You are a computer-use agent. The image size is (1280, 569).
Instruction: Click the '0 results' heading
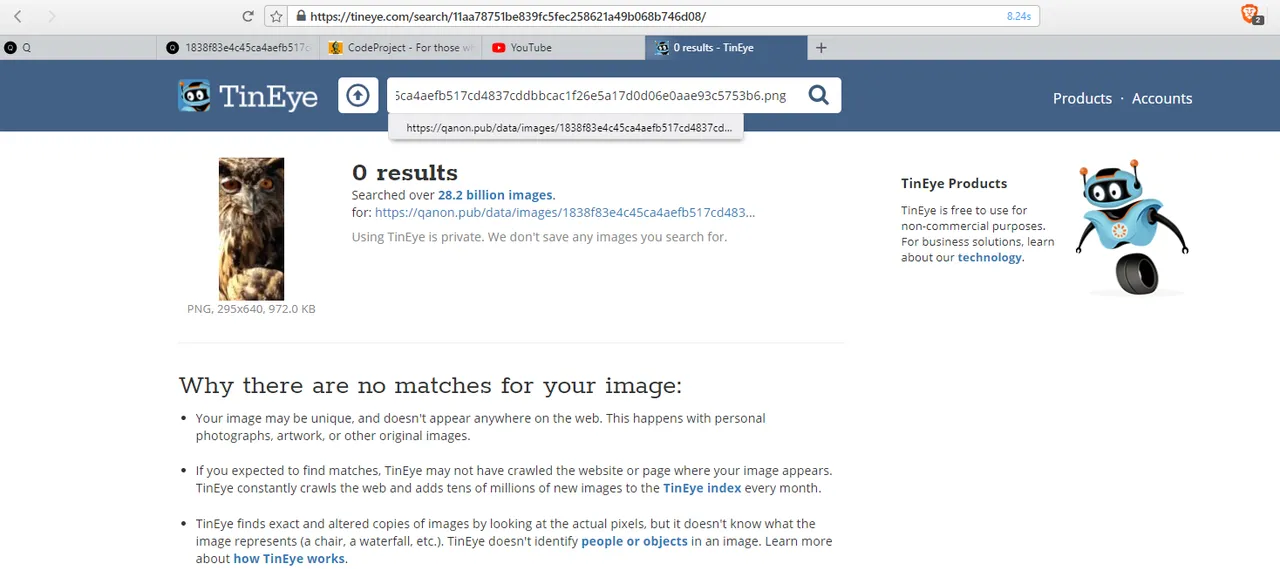[405, 172]
